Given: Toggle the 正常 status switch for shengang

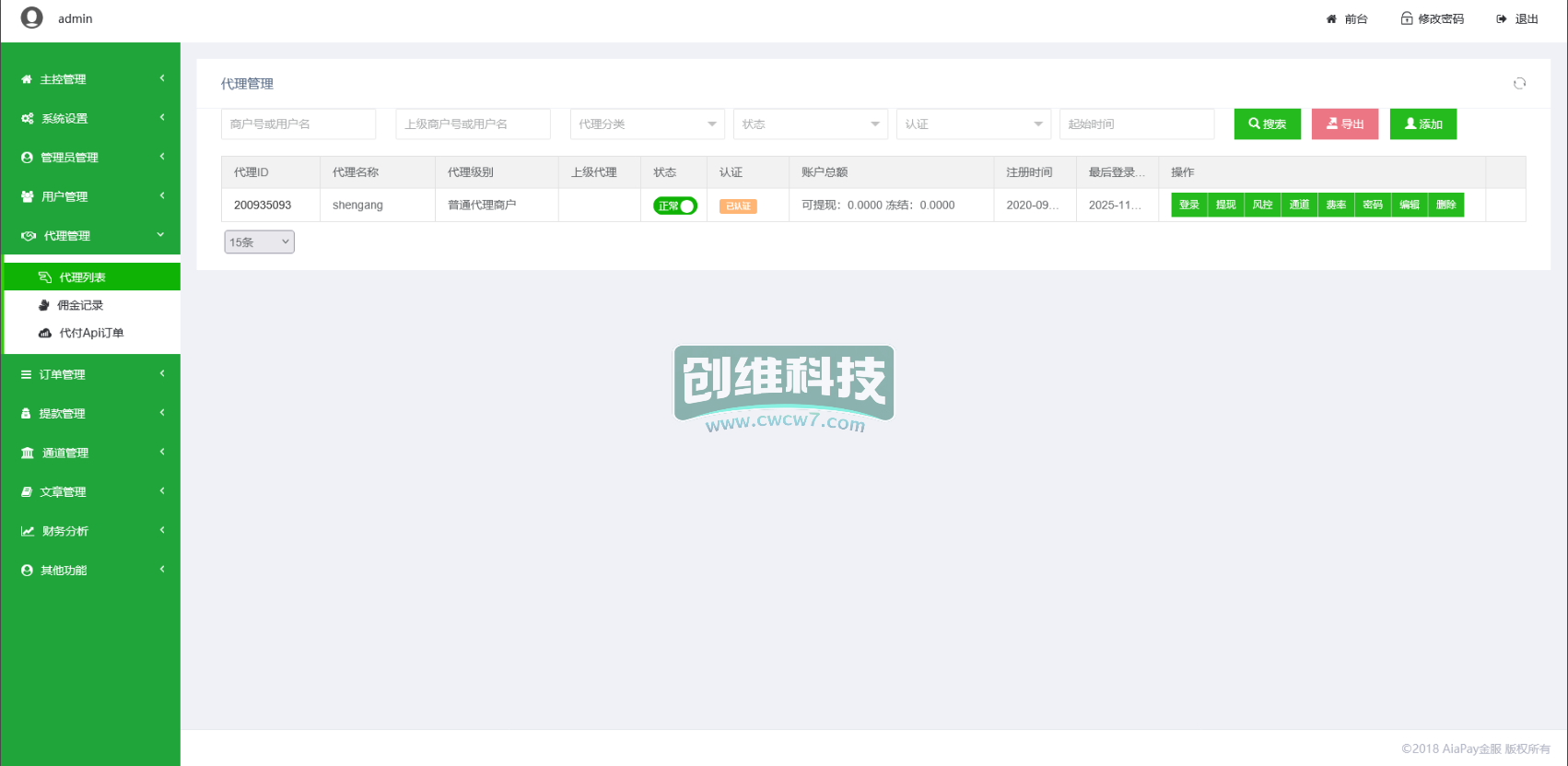Looking at the screenshot, I should (x=675, y=206).
